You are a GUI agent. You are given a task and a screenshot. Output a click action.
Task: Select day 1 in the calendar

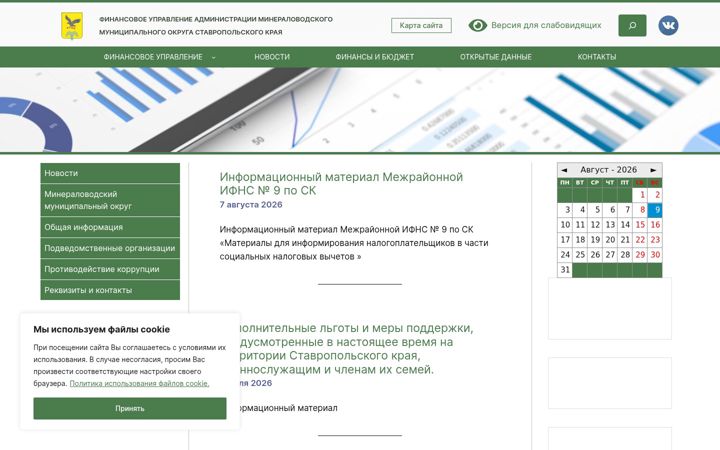640,195
